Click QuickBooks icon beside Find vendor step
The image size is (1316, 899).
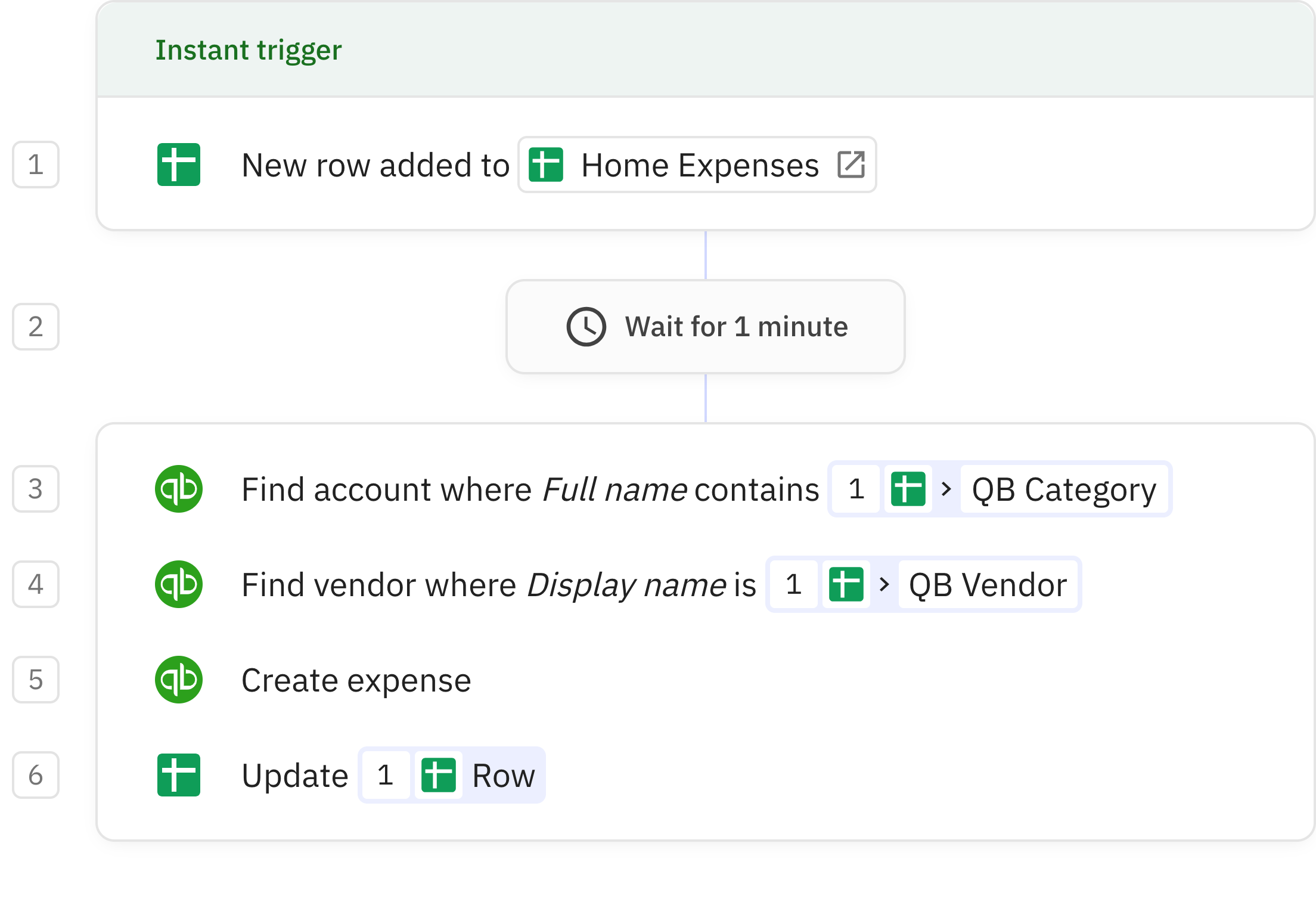click(x=178, y=584)
